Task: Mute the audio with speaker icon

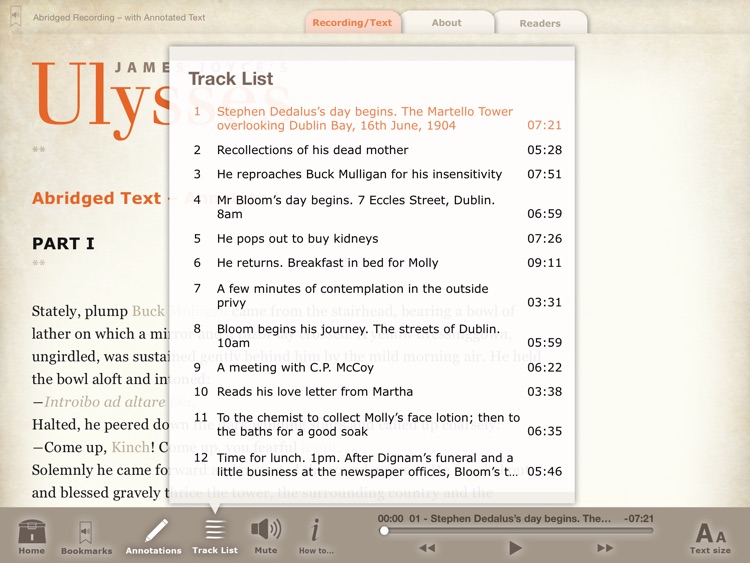Action: (x=265, y=536)
